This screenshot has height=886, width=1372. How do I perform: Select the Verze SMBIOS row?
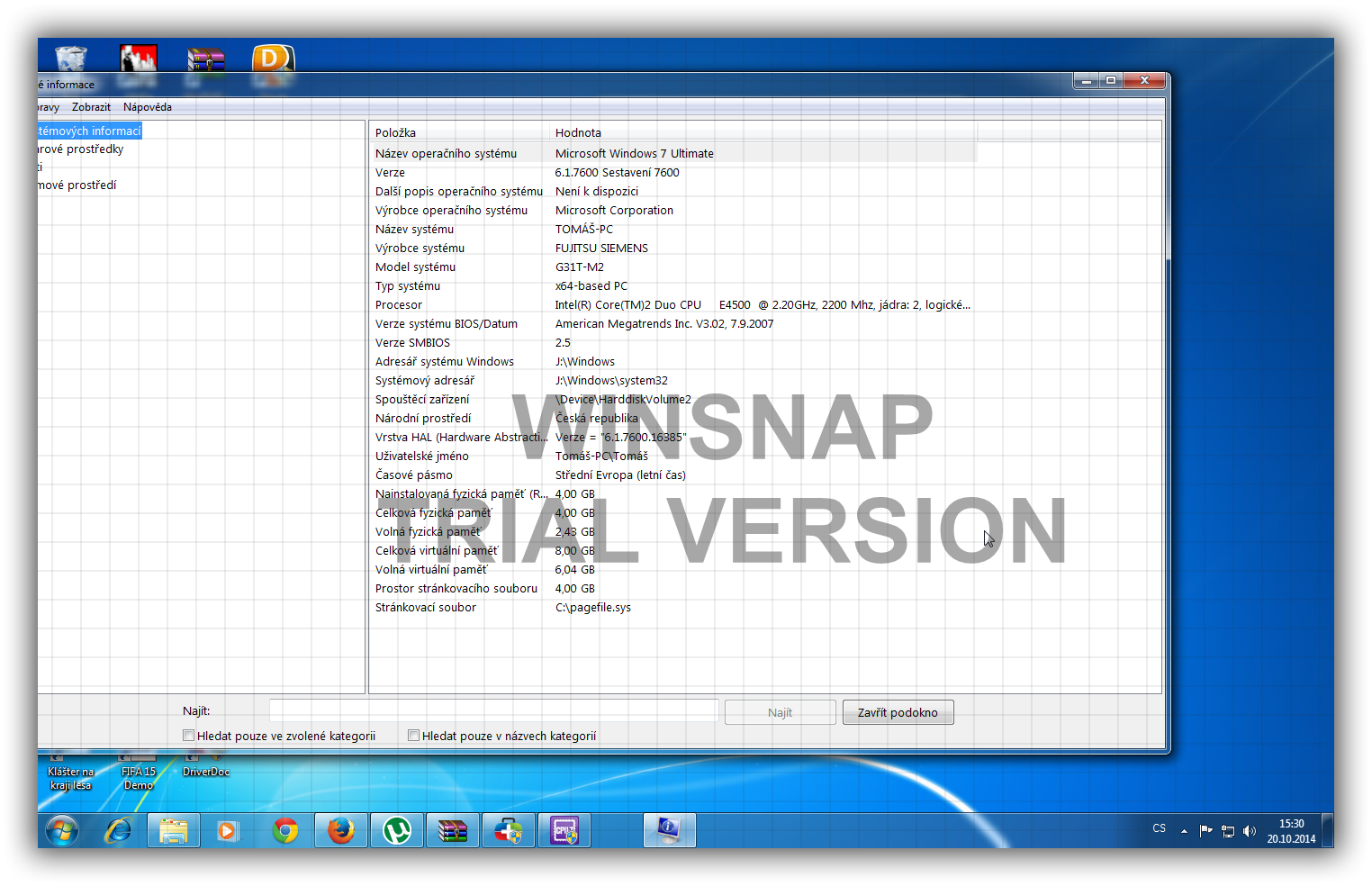tap(673, 343)
